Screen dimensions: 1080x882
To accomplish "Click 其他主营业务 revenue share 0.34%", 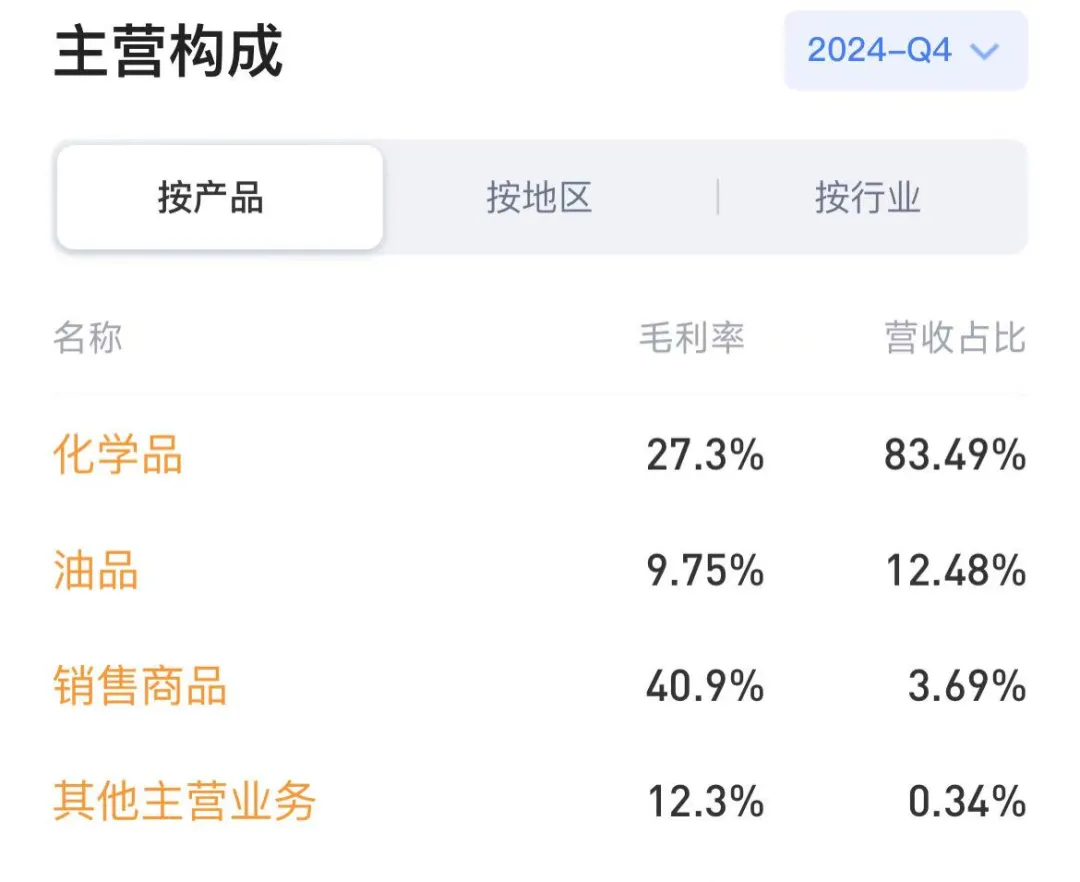I will tap(967, 802).
